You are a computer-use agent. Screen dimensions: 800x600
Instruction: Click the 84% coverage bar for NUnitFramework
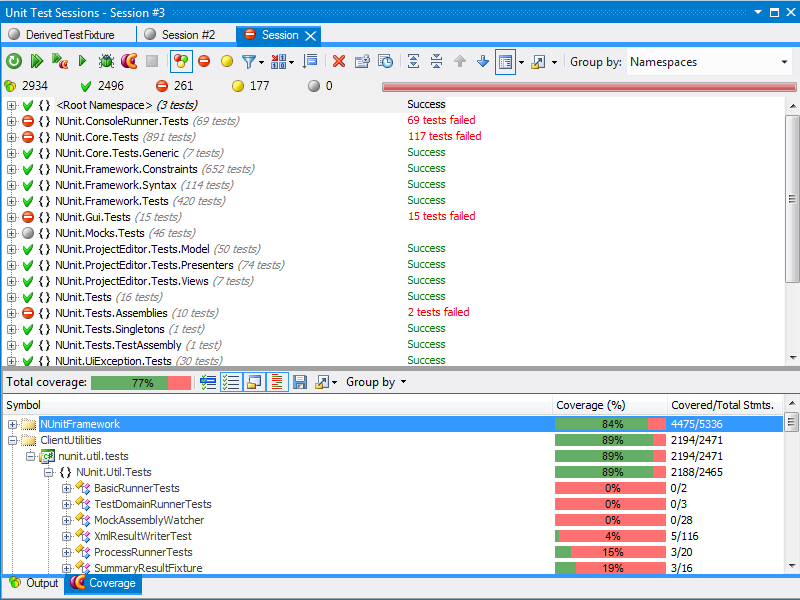(x=610, y=424)
